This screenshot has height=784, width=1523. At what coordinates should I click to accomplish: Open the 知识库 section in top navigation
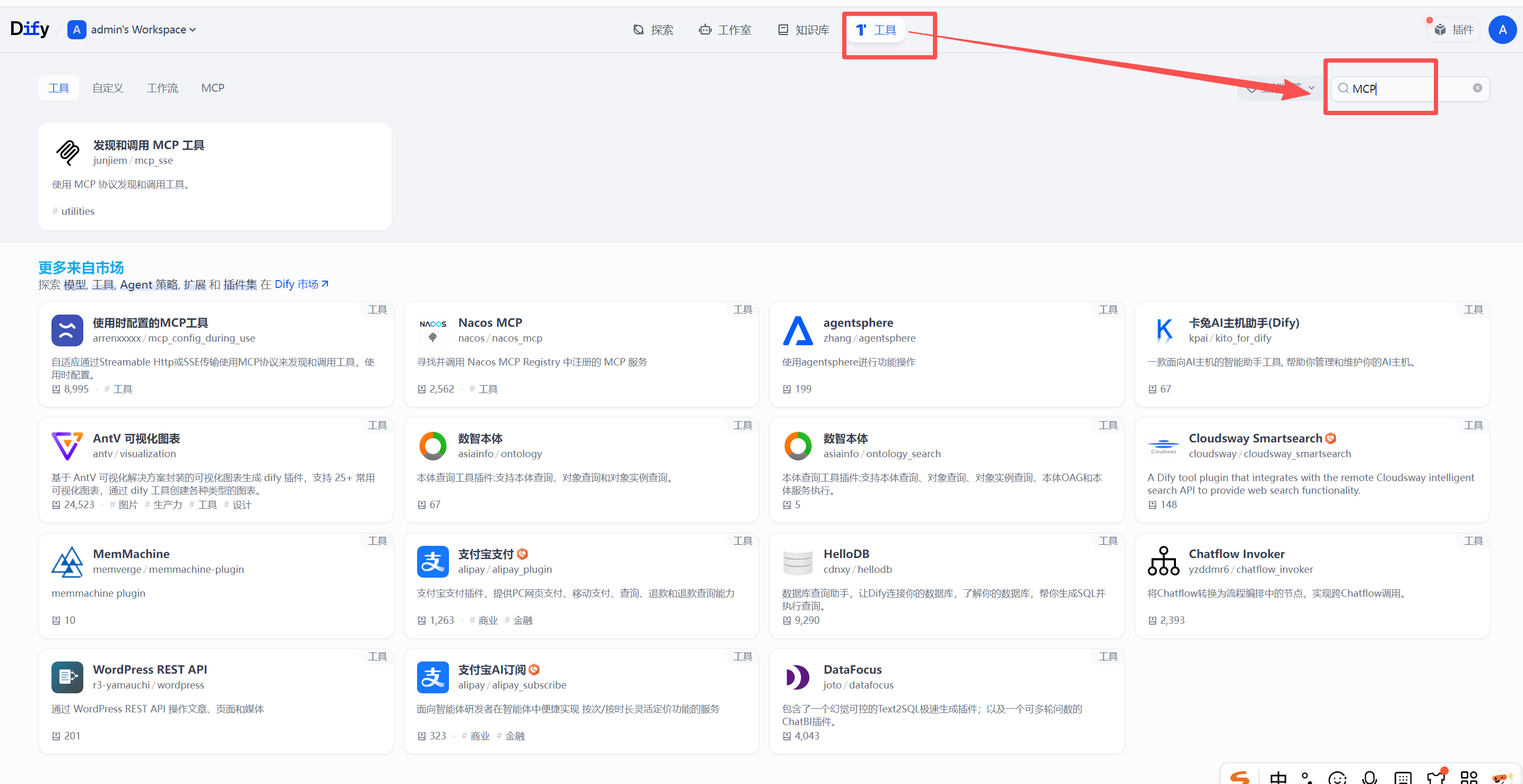click(803, 30)
